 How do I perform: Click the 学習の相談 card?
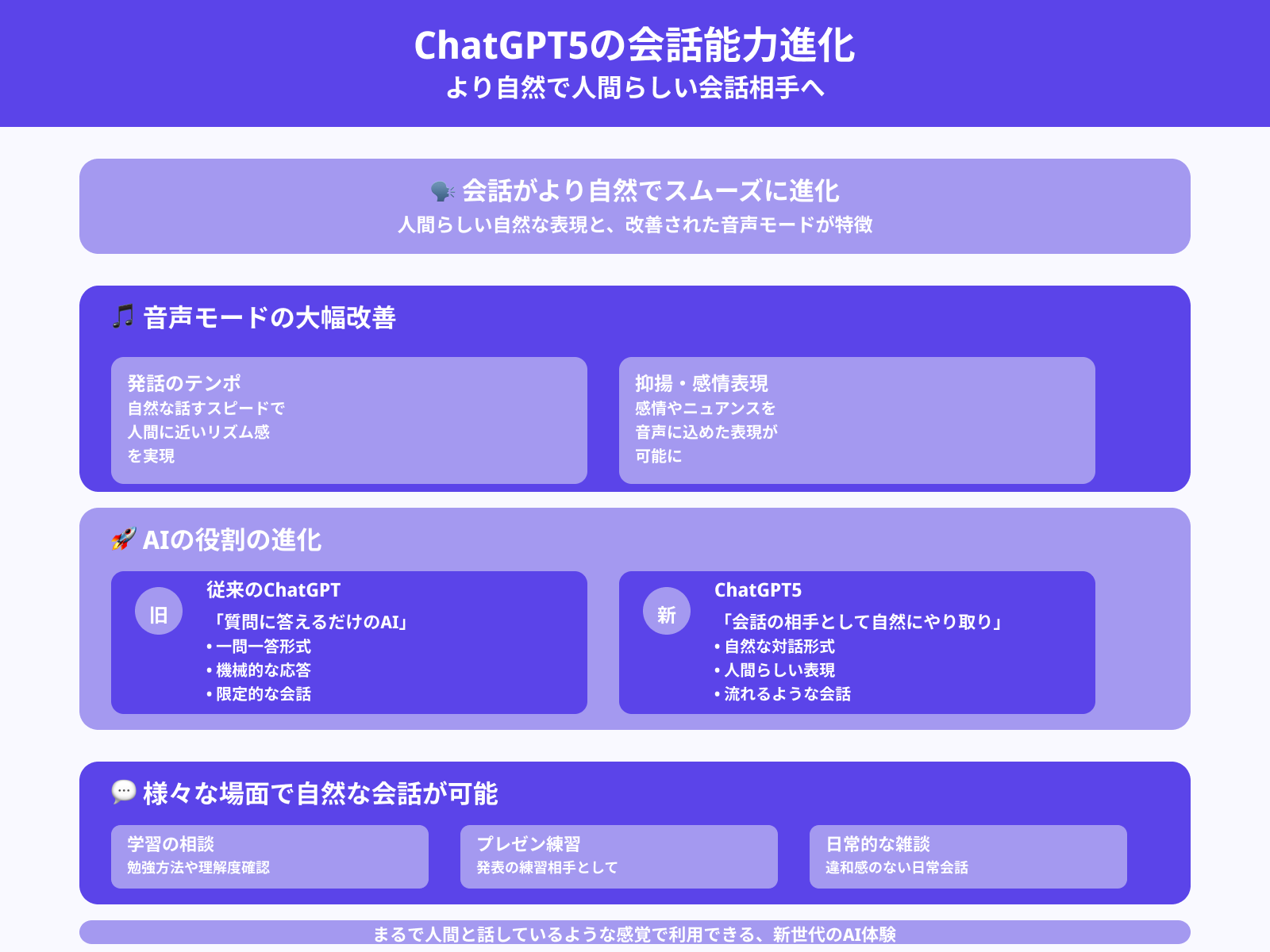(270, 857)
